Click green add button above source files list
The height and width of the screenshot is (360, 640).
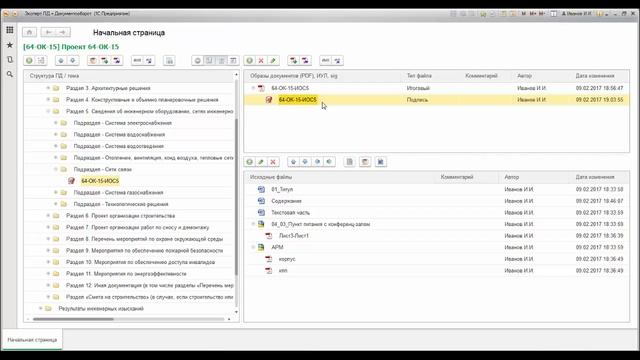(x=249, y=162)
